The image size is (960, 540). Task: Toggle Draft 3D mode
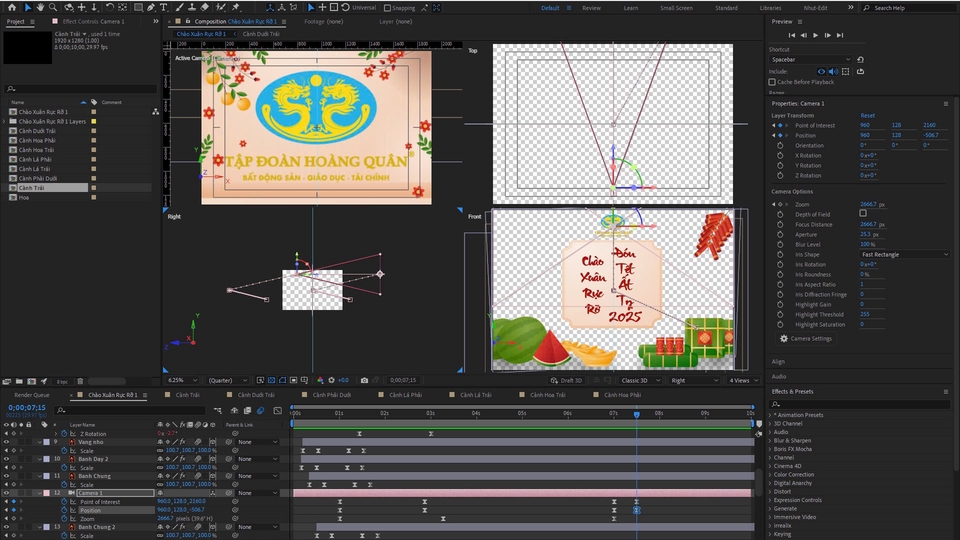pos(566,380)
